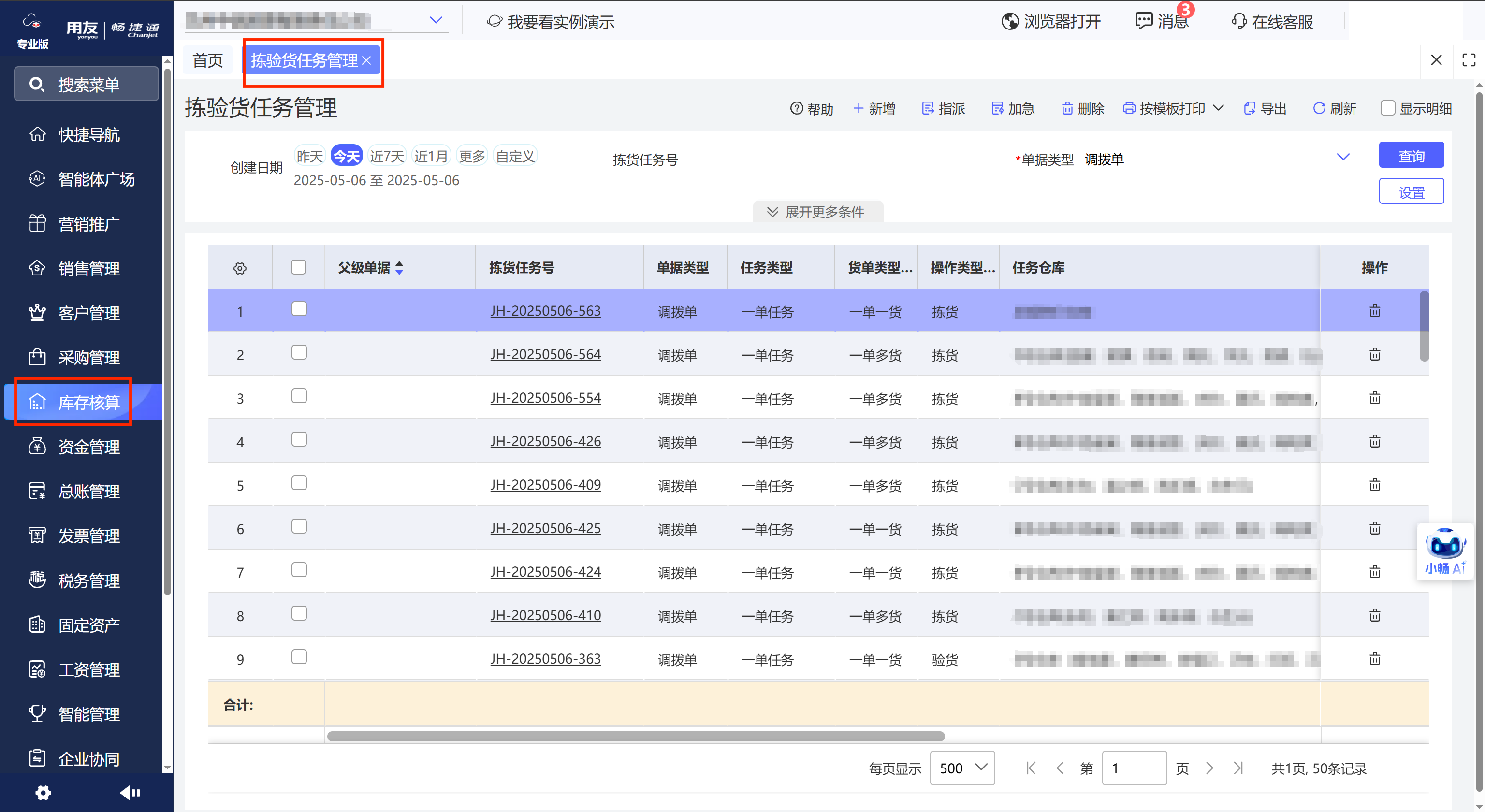
Task: Expand 展开更多条件 filter options
Action: (x=817, y=212)
